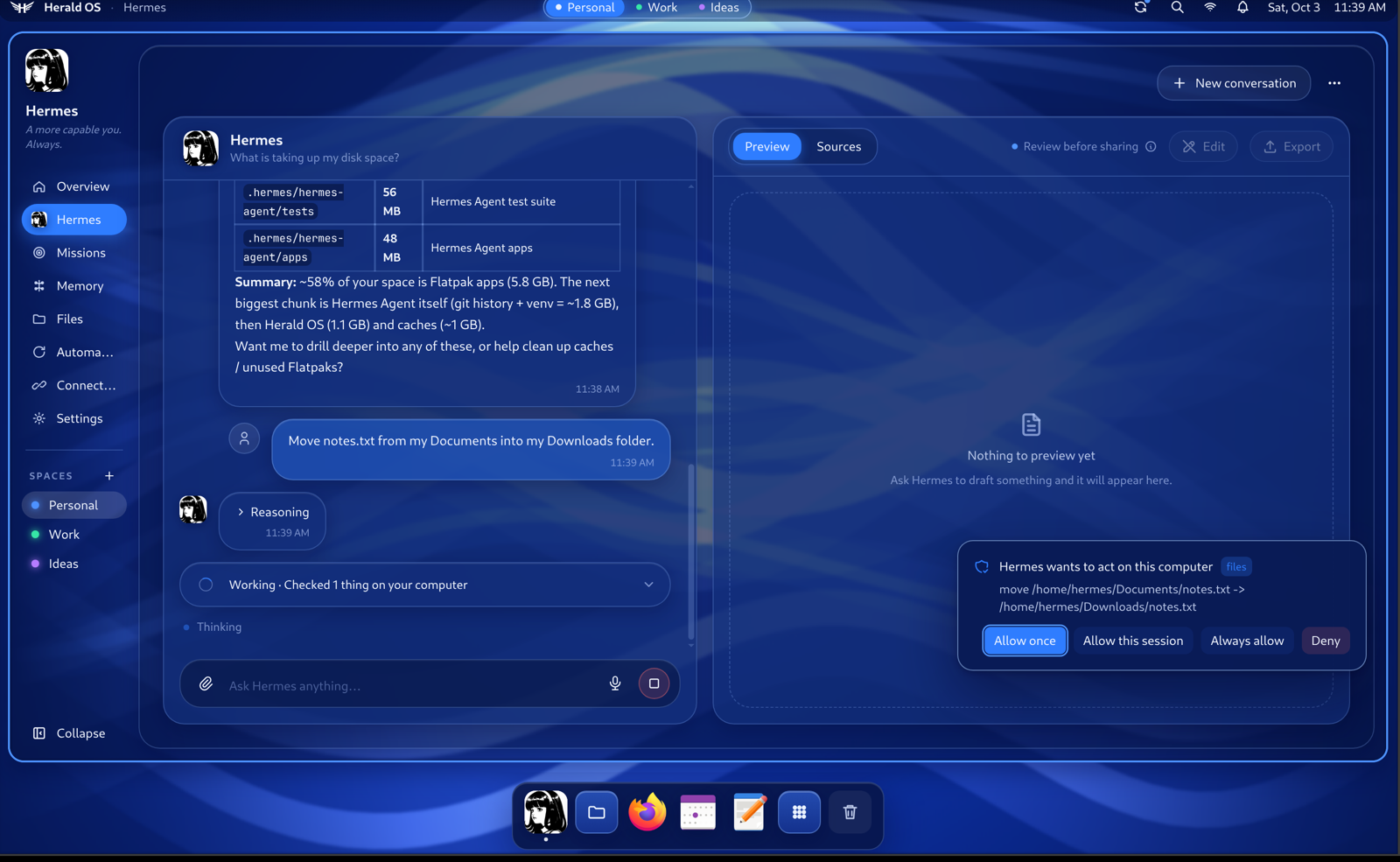This screenshot has height=862, width=1400.
Task: Expand the Reasoning disclosure
Action: 272,513
